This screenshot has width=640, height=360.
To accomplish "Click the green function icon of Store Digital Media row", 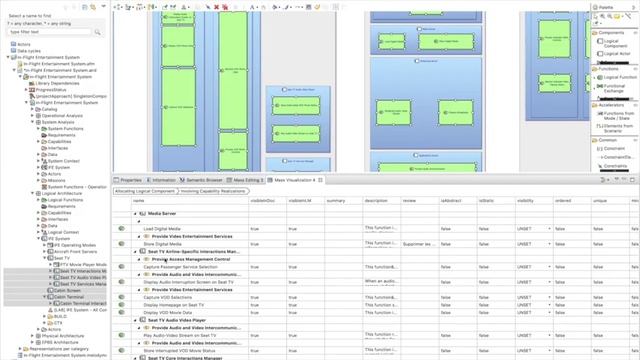I will [121, 244].
